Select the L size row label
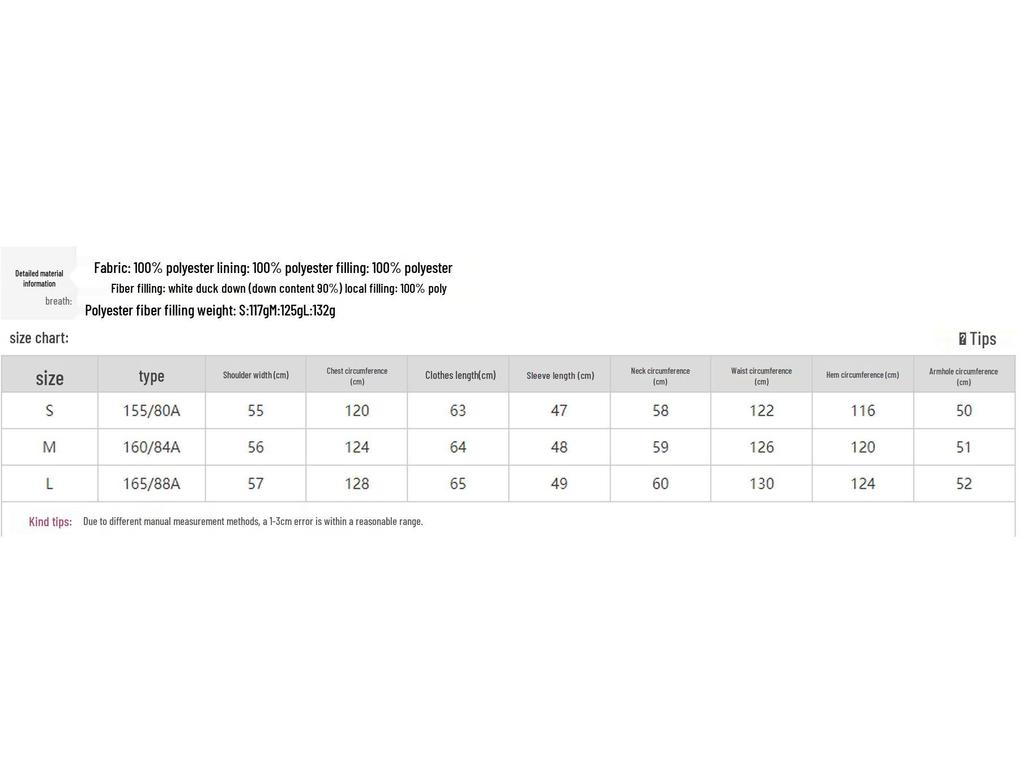The height and width of the screenshot is (768, 1024). click(49, 484)
